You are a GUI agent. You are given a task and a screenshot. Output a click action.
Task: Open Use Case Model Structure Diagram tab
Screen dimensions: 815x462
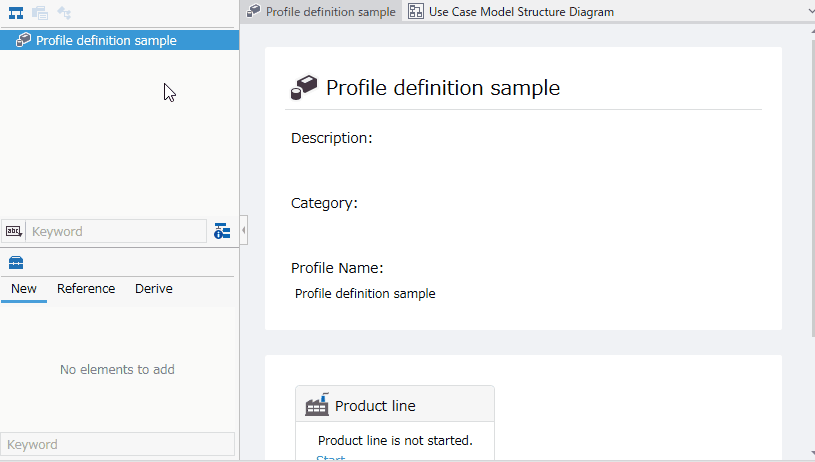(510, 11)
